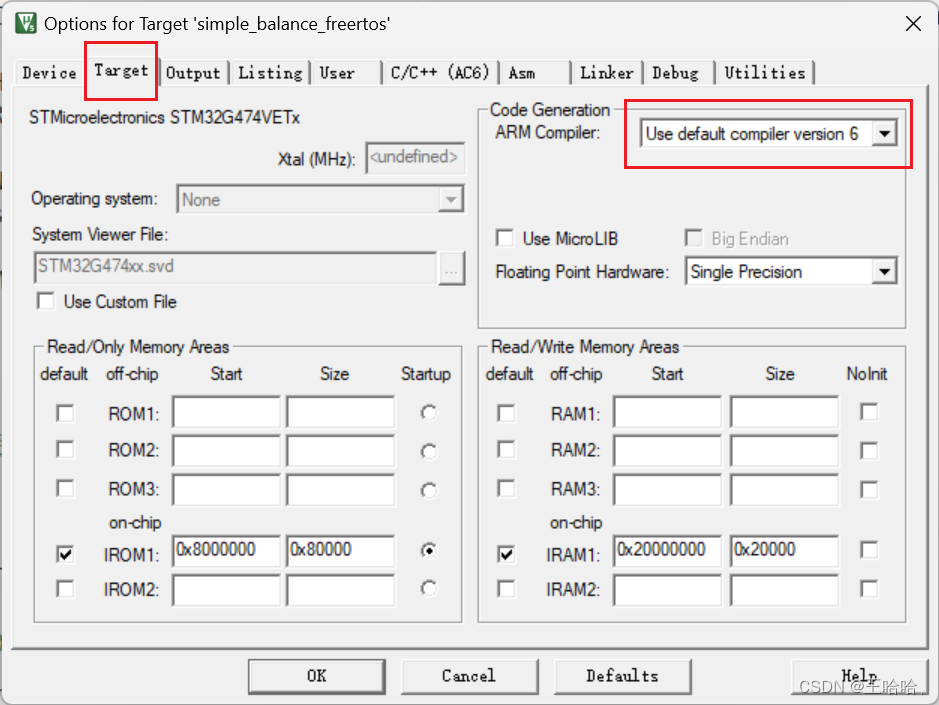Switch to the Device tab

click(x=49, y=73)
